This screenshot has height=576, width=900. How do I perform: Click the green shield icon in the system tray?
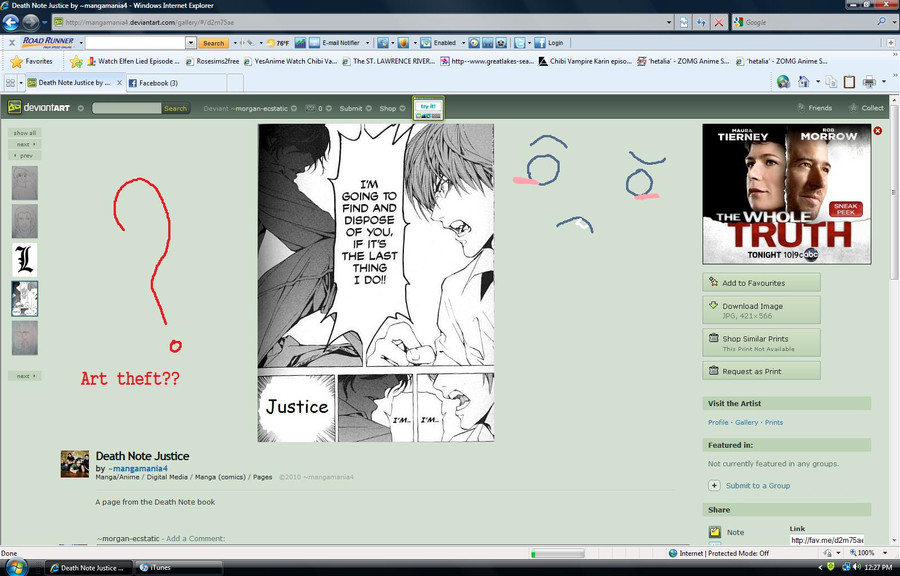(831, 567)
